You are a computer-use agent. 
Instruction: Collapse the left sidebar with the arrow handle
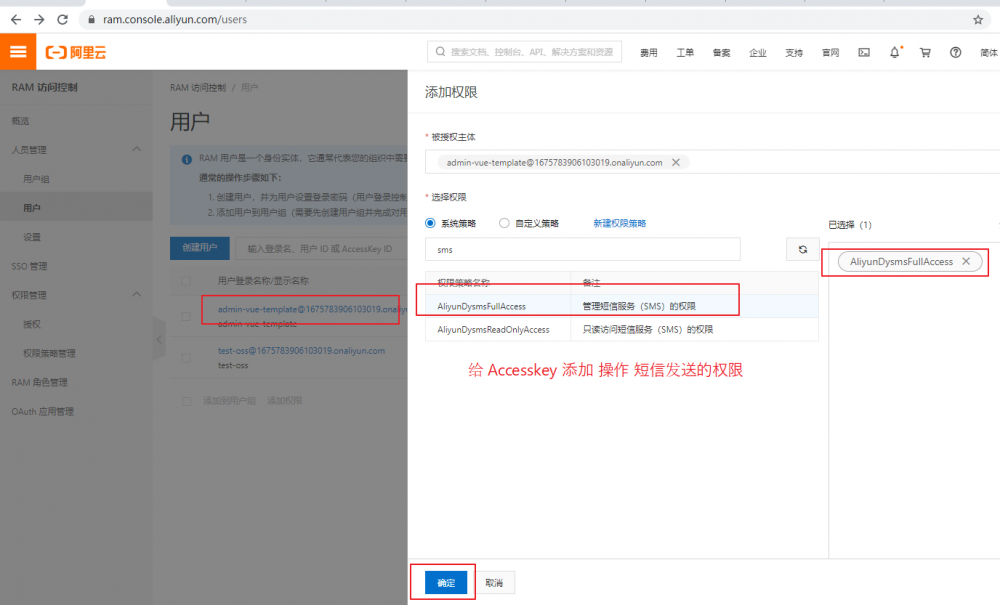159,339
